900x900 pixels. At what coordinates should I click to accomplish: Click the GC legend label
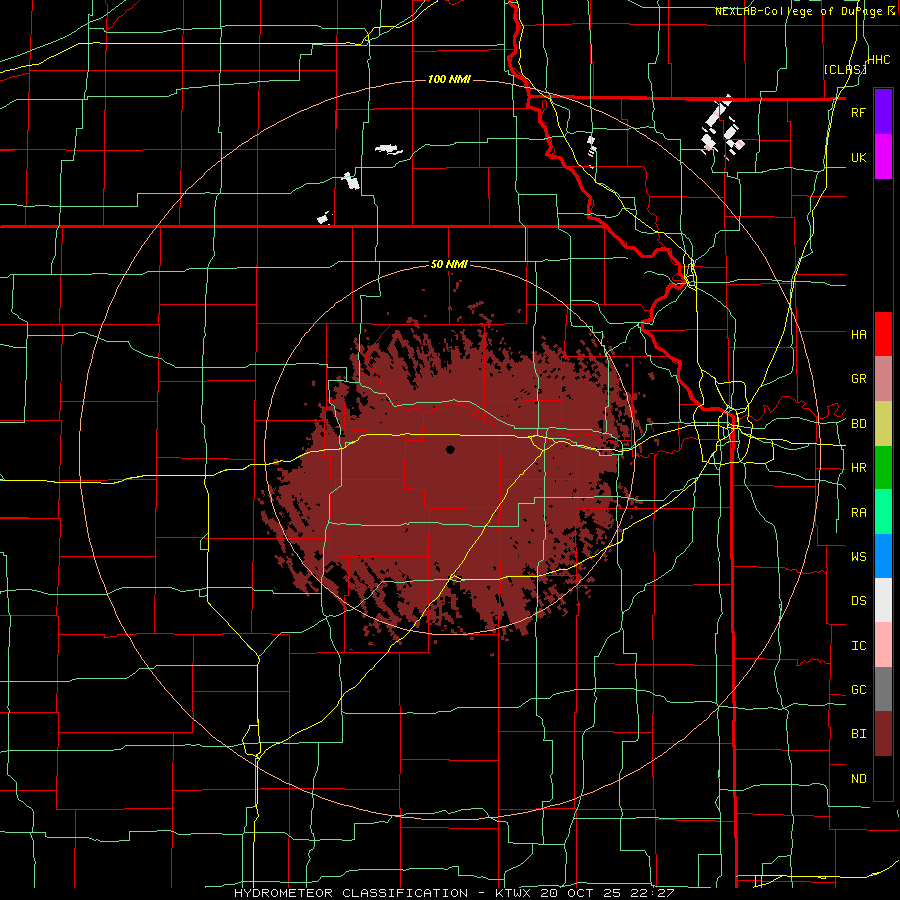coord(859,690)
